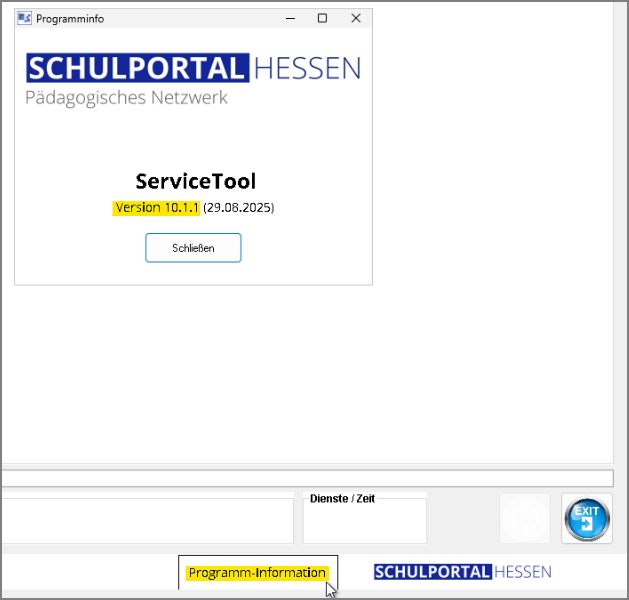Image resolution: width=629 pixels, height=600 pixels.
Task: Click the Programminfo title bar text
Action: click(70, 19)
